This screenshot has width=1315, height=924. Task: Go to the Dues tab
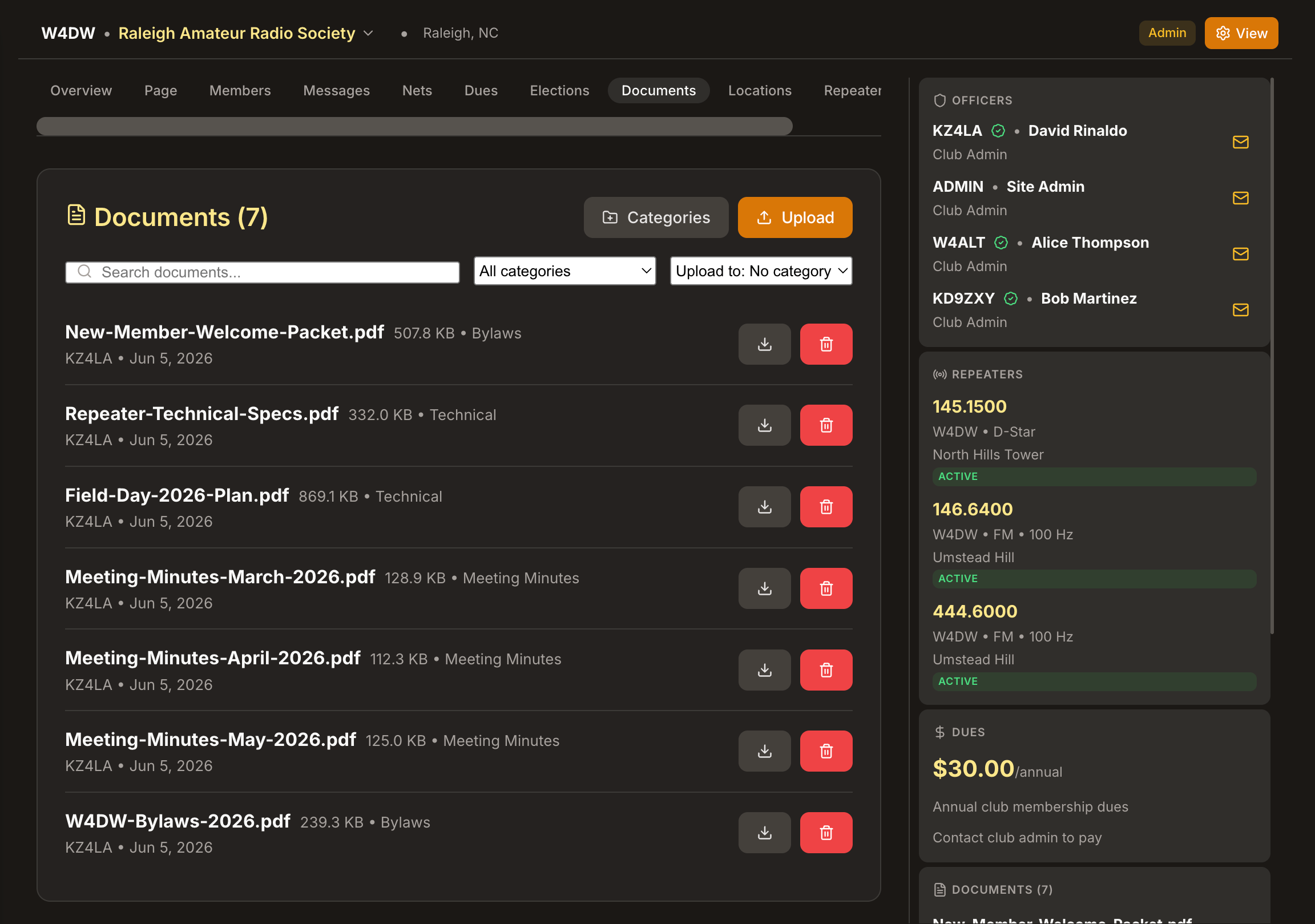[481, 91]
